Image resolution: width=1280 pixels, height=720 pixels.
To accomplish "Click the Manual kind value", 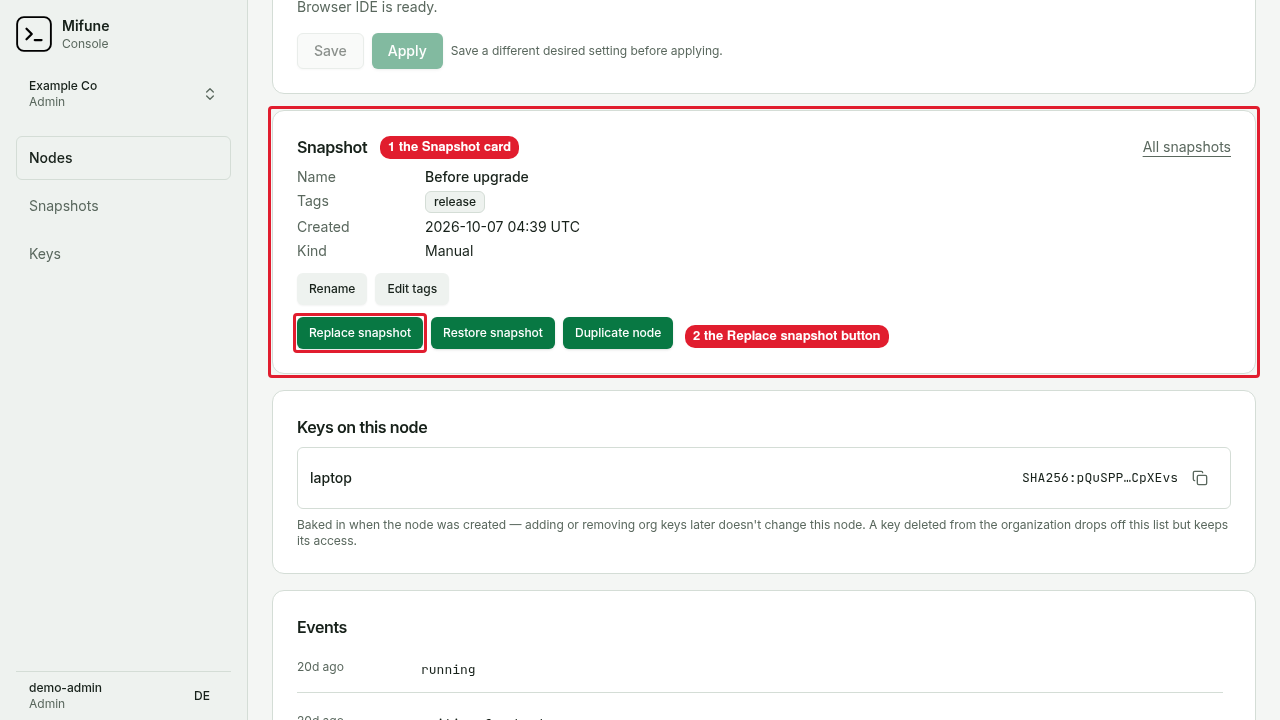I will point(449,251).
